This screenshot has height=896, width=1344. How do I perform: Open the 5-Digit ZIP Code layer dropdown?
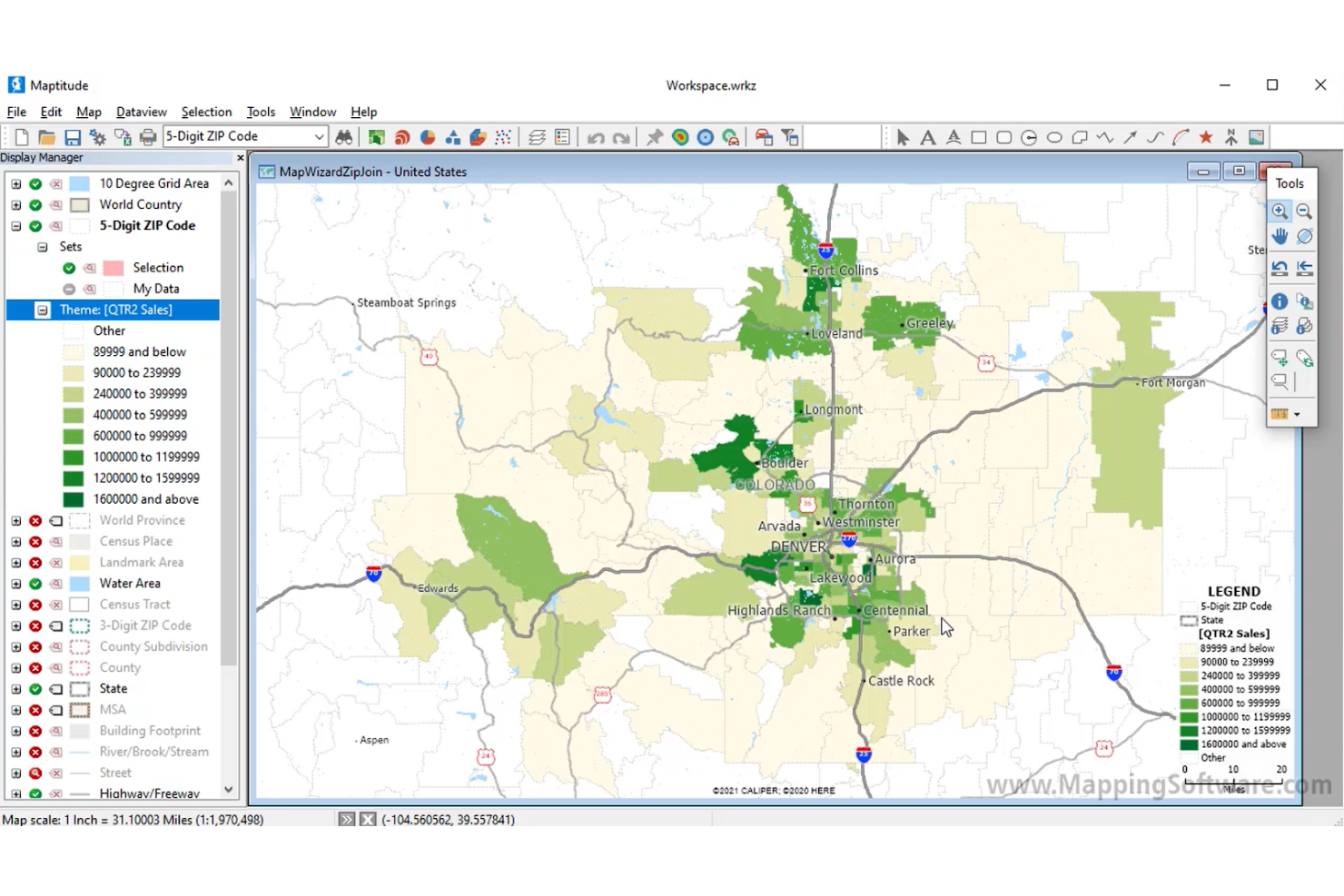[319, 137]
